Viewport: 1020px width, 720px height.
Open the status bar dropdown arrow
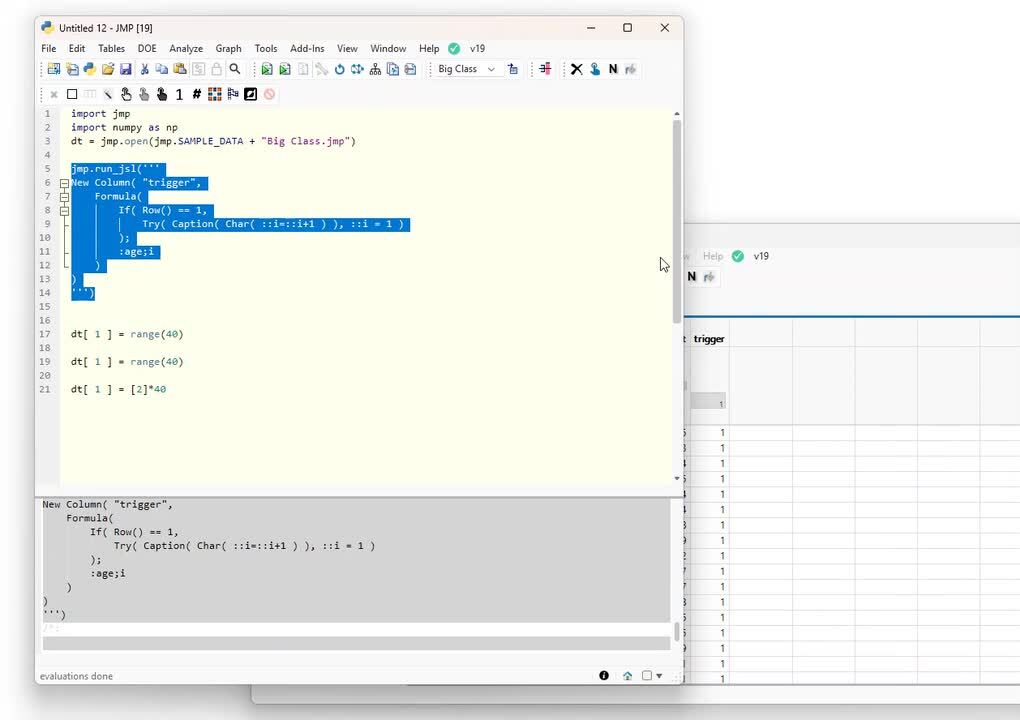click(x=659, y=676)
